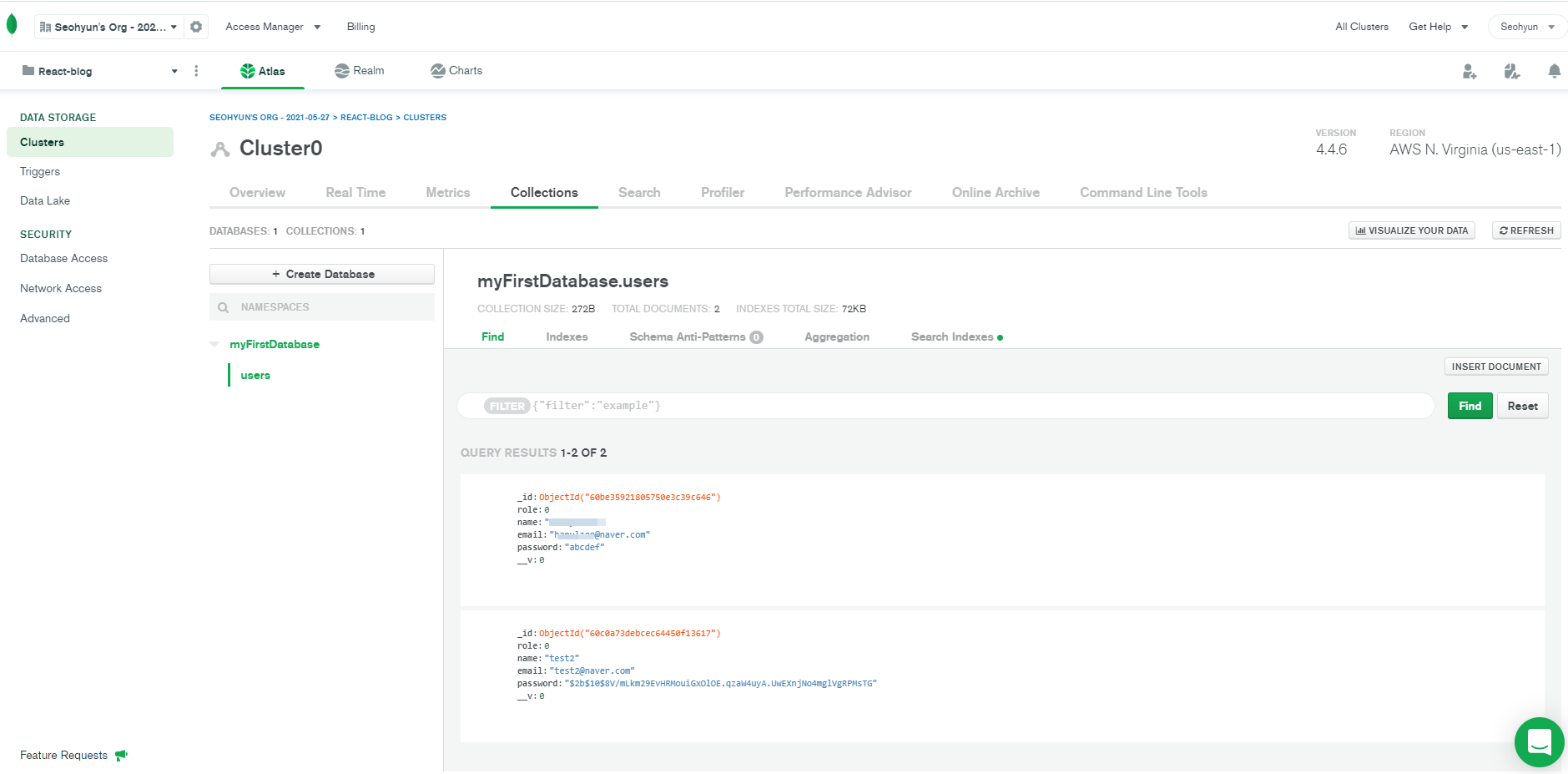This screenshot has width=1568, height=774.
Task: Click the Insert Document button
Action: 1496,367
